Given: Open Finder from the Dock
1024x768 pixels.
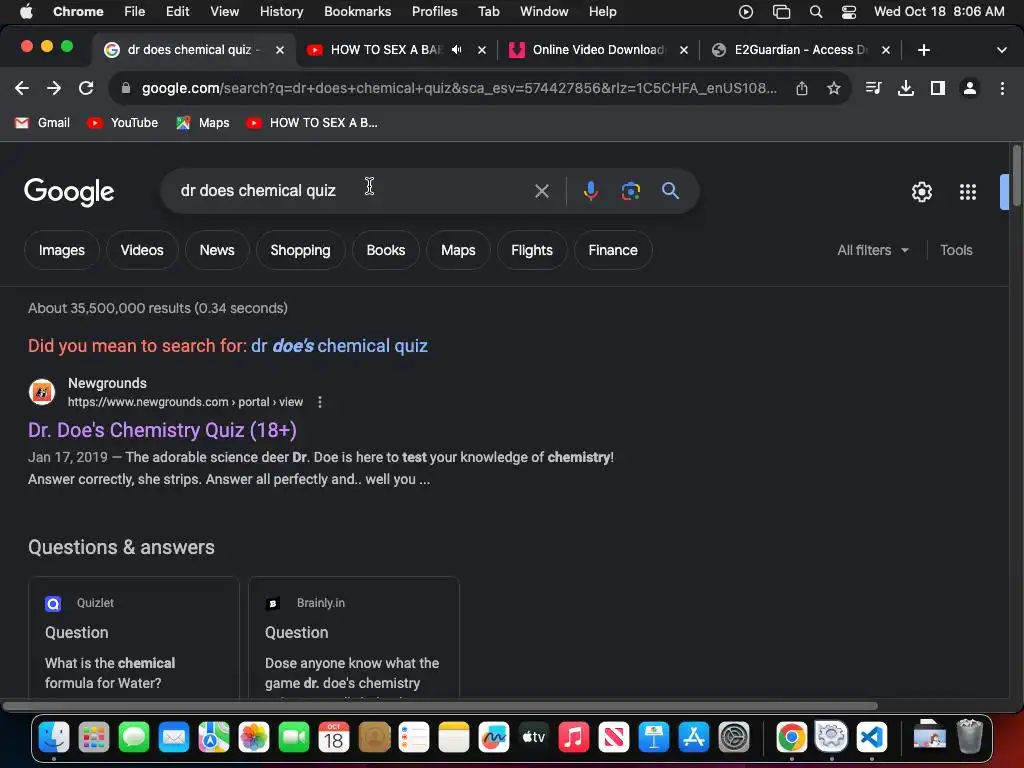Looking at the screenshot, I should click(x=54, y=738).
